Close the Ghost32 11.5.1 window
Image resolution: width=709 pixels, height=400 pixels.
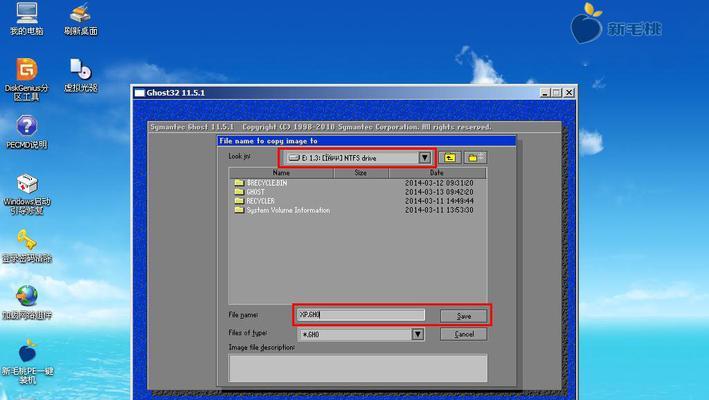pyautogui.click(x=569, y=93)
